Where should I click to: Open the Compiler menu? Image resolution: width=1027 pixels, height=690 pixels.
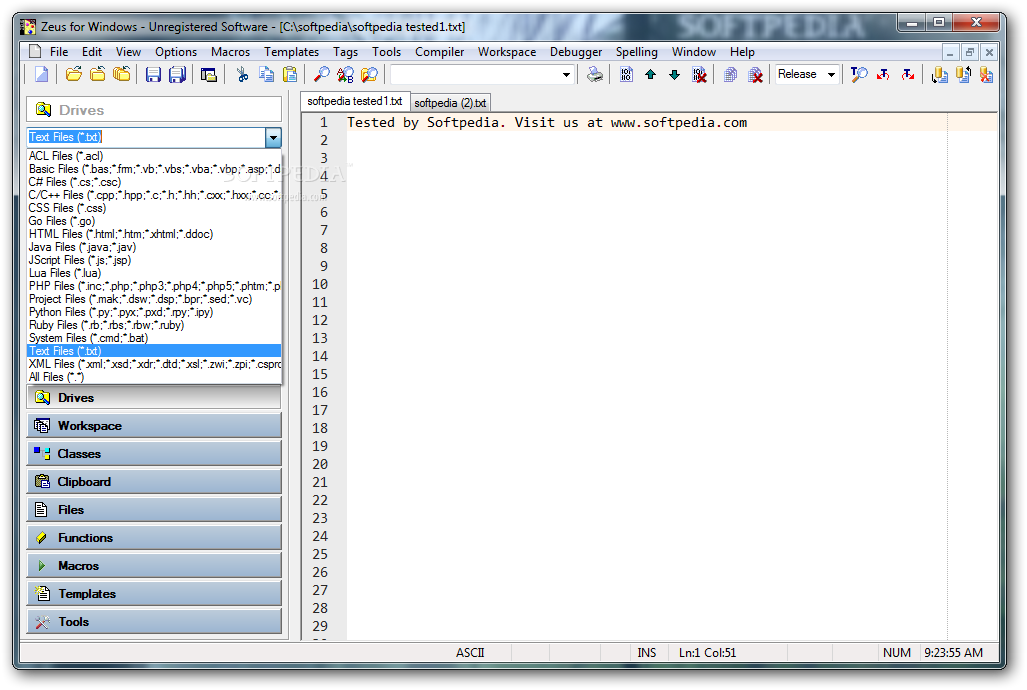click(439, 52)
